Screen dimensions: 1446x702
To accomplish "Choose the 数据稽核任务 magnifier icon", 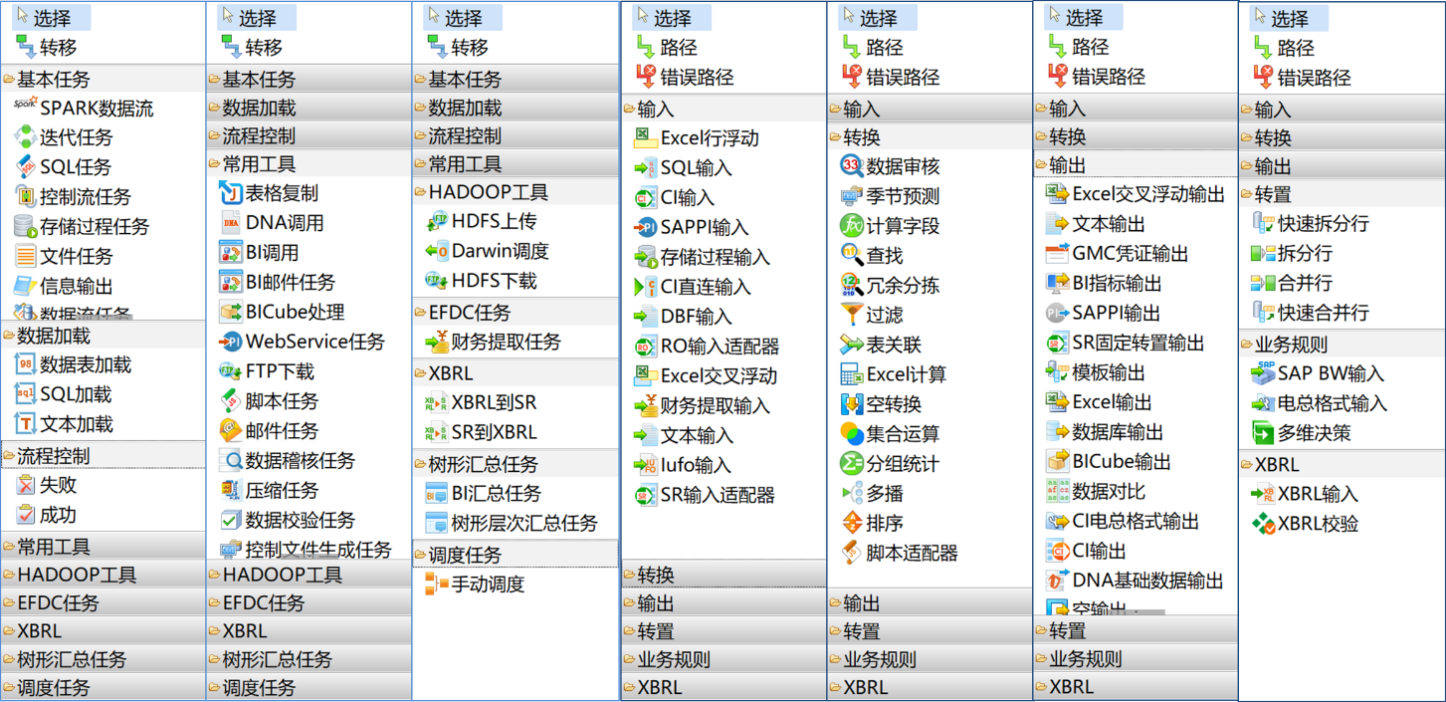I will pos(231,460).
